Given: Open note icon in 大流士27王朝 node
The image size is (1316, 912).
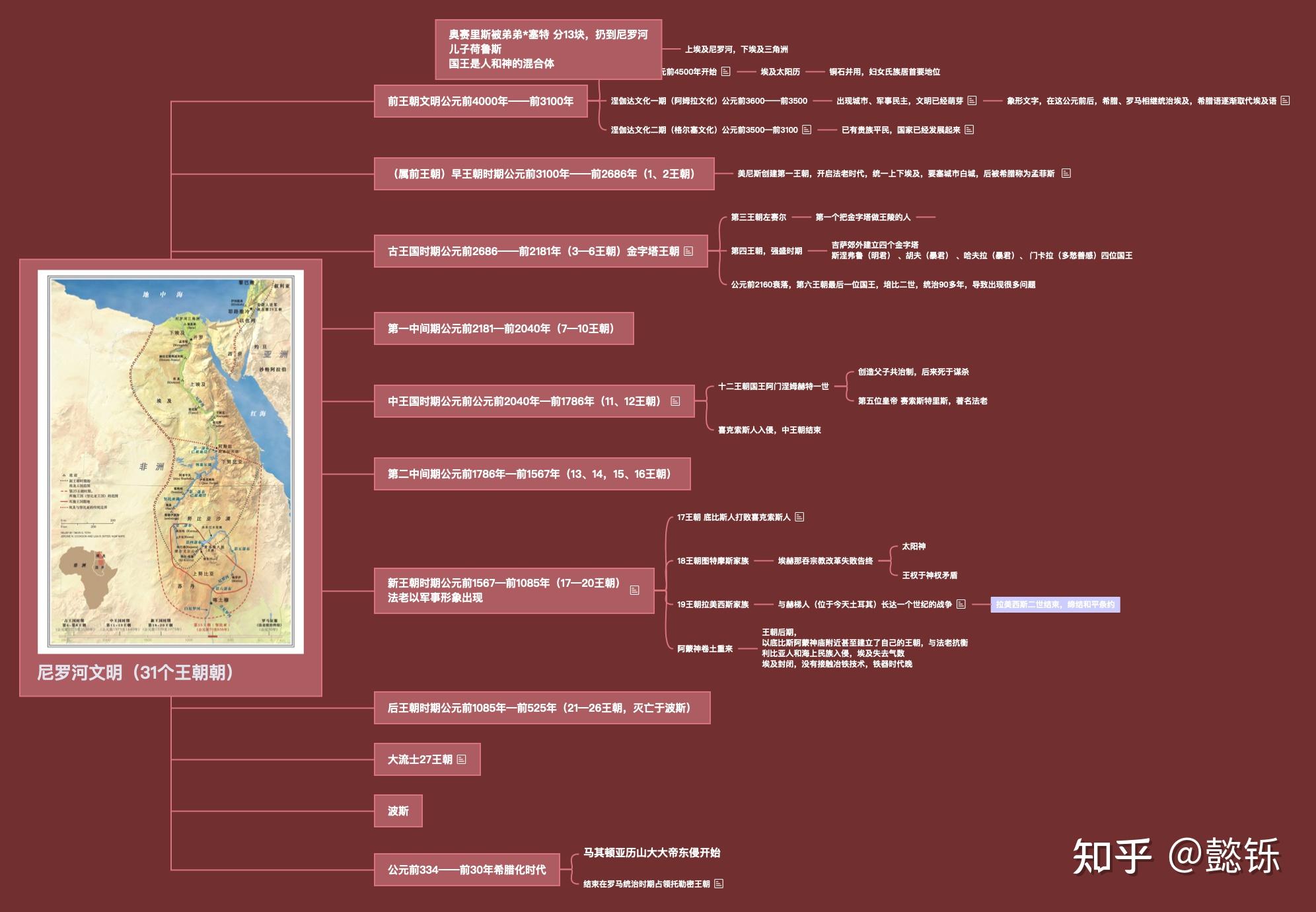Looking at the screenshot, I should pos(461,759).
